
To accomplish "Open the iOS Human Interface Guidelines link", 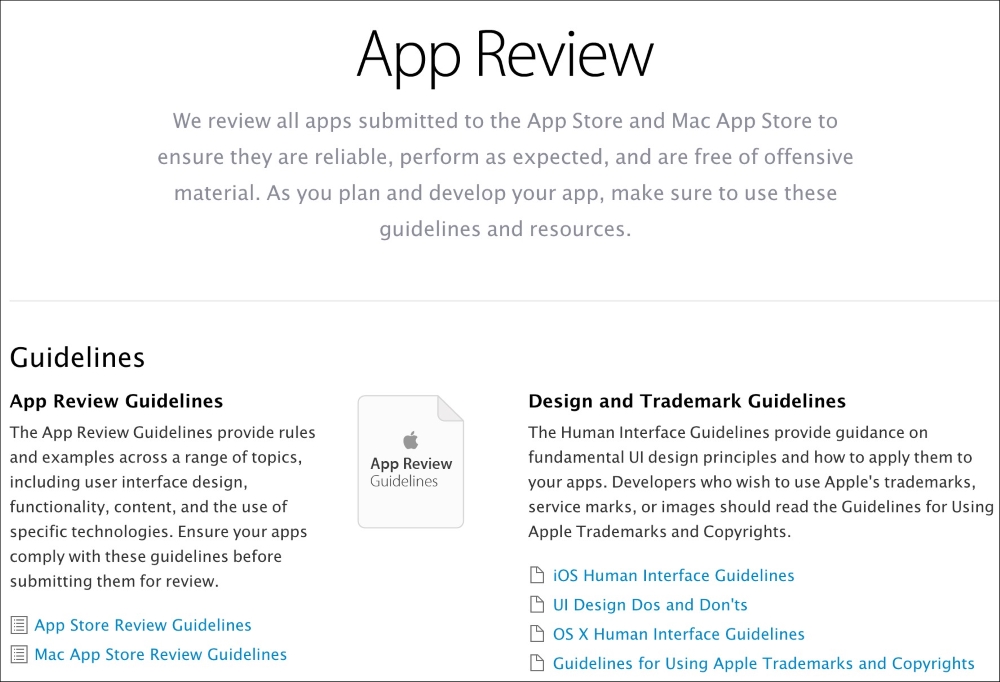I will click(673, 575).
